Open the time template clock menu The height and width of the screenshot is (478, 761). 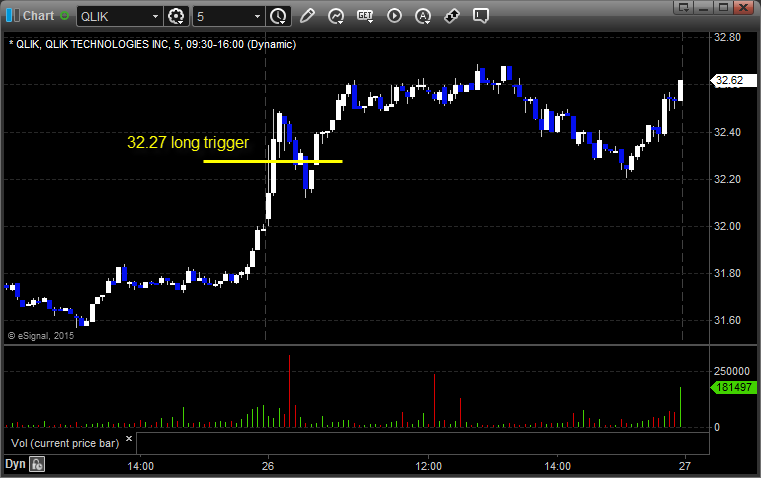coord(278,16)
